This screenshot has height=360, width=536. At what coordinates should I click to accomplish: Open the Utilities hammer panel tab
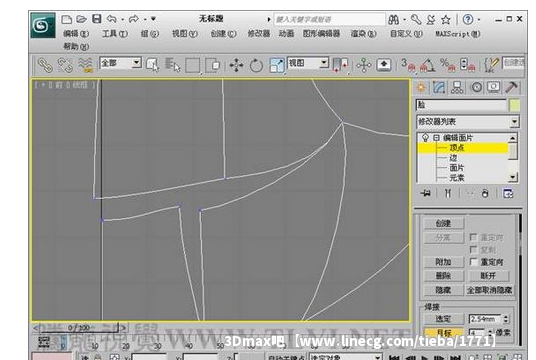point(511,88)
